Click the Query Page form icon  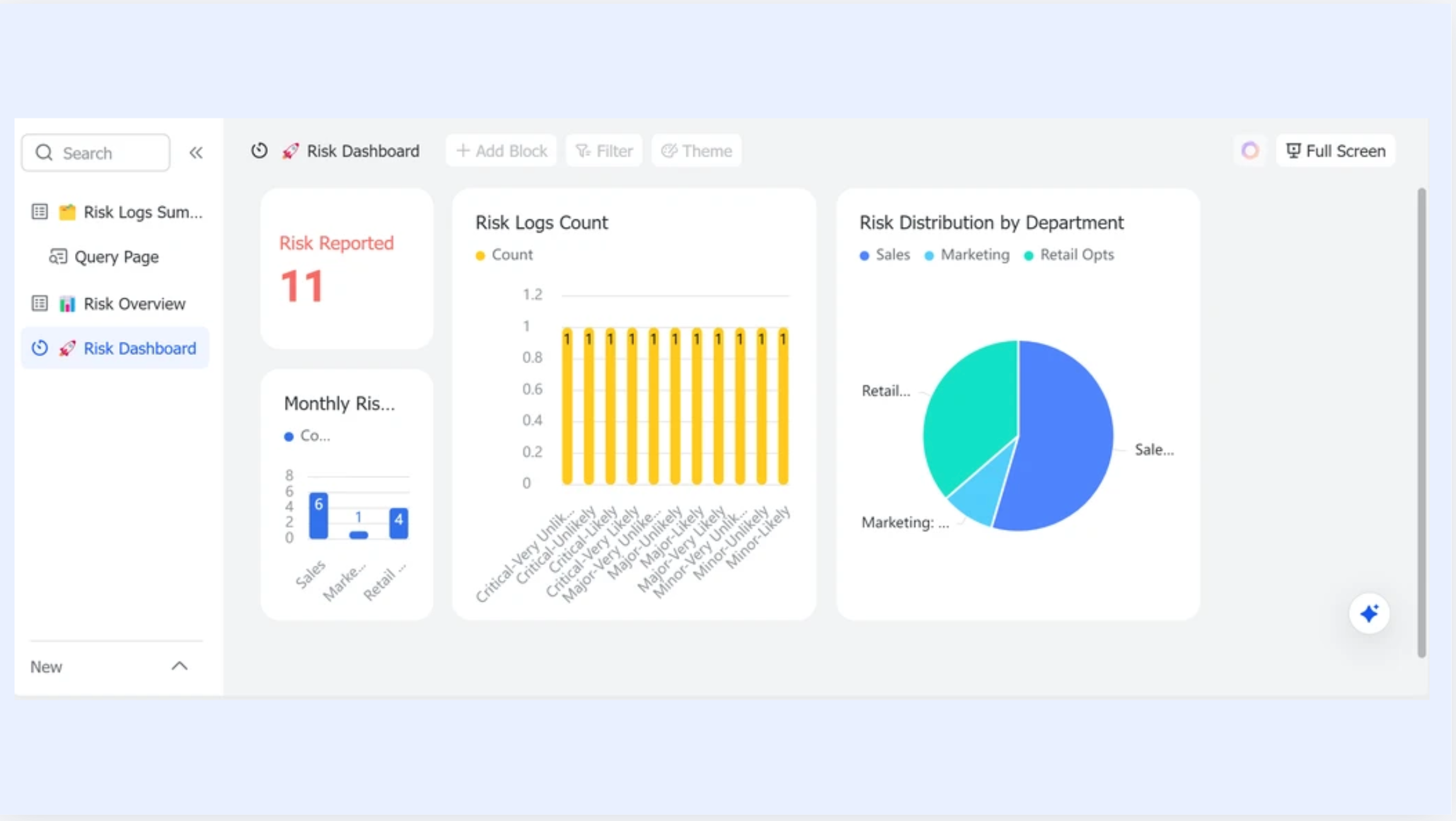pyautogui.click(x=58, y=257)
